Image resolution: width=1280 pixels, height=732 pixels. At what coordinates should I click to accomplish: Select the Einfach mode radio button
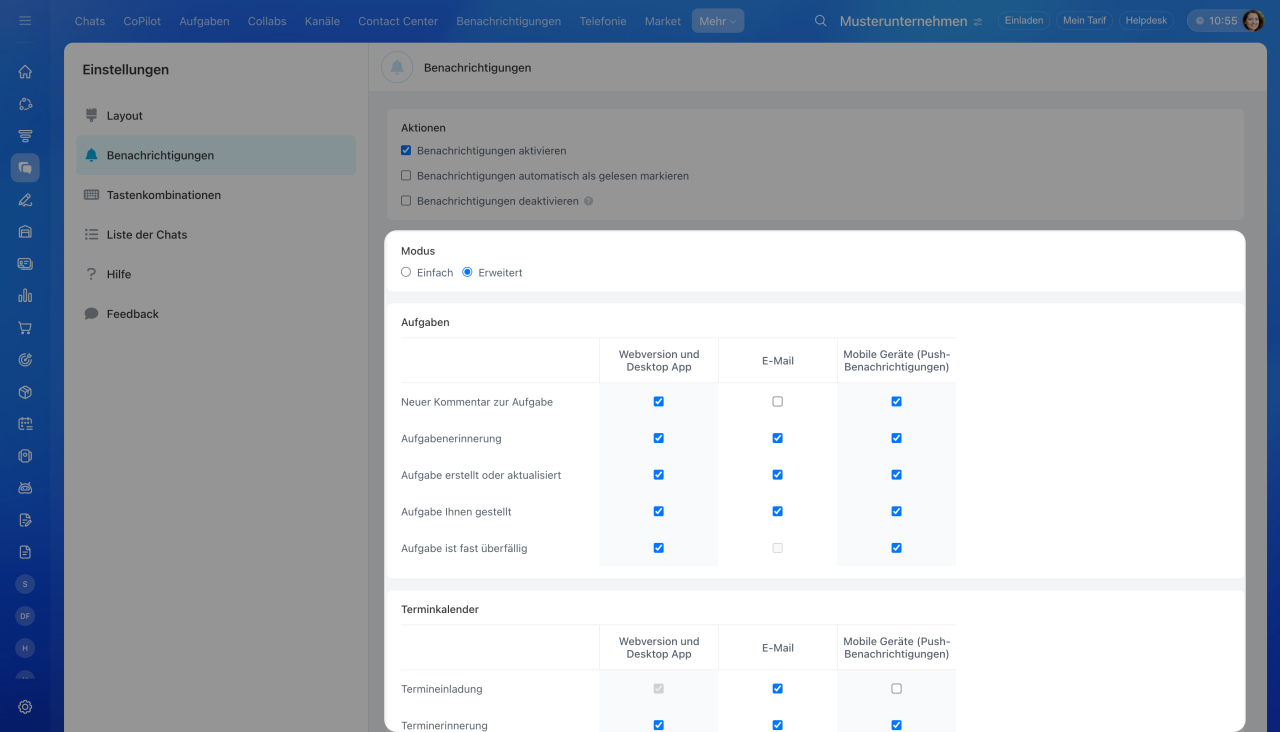pos(406,272)
